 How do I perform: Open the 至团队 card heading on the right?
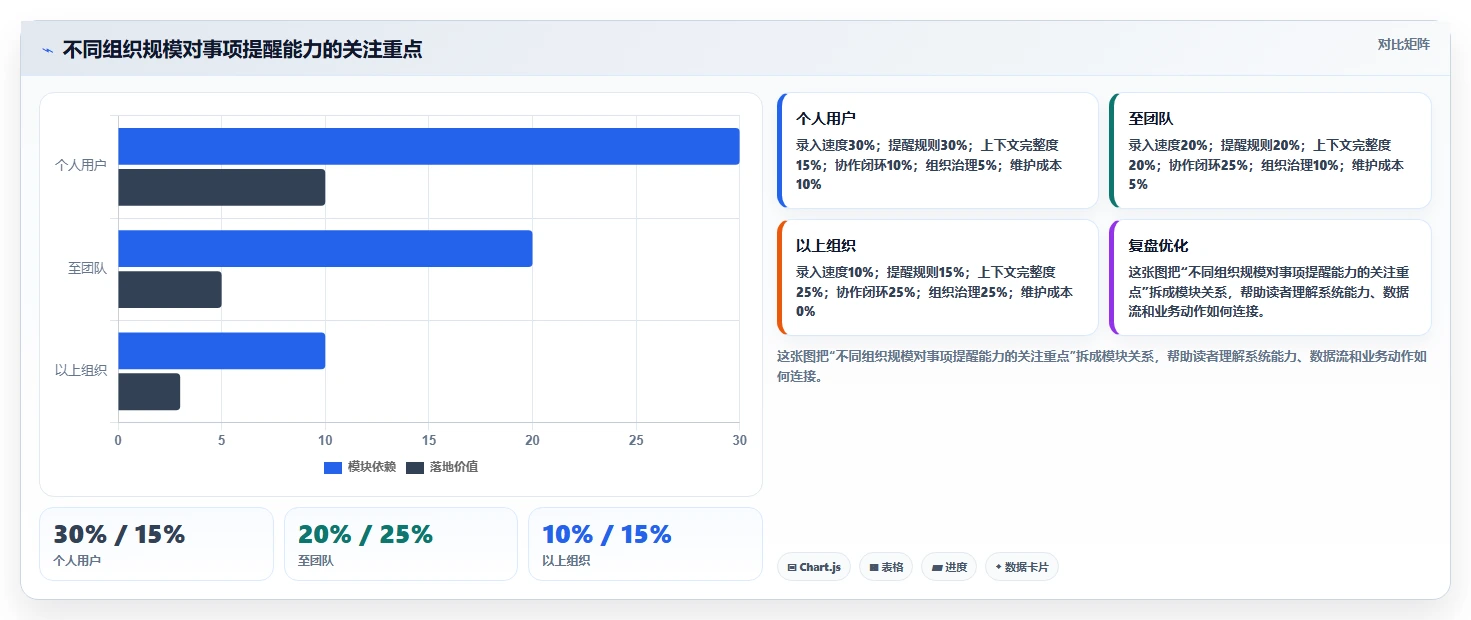tap(1151, 118)
